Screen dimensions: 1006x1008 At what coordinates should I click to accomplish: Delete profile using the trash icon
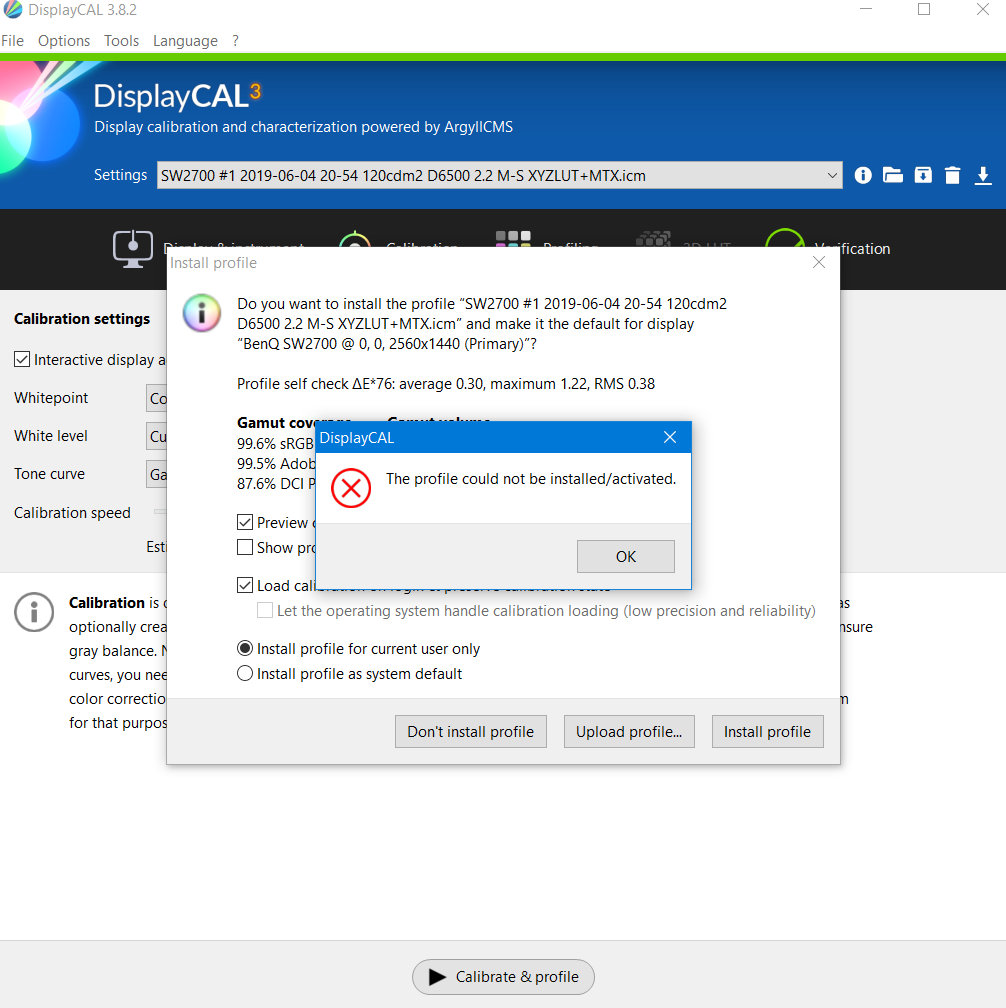tap(953, 175)
